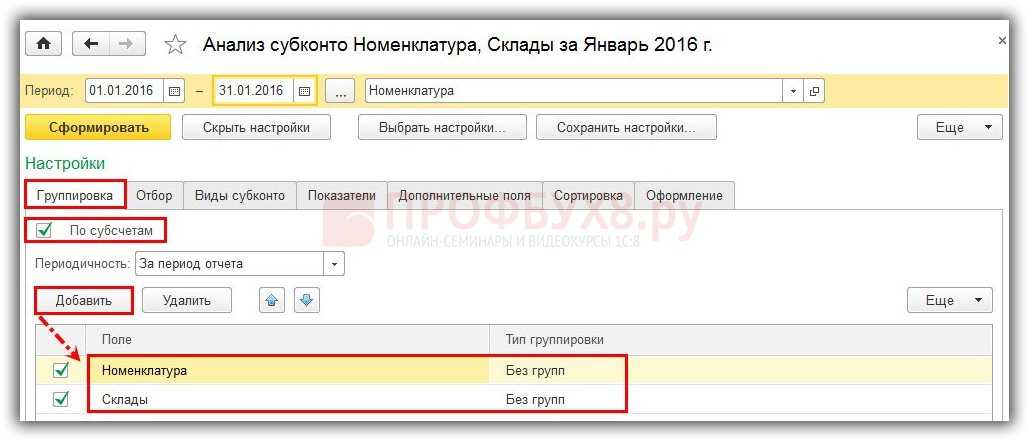1029x441 pixels.
Task: Navigate back with the left arrow
Action: click(x=91, y=44)
